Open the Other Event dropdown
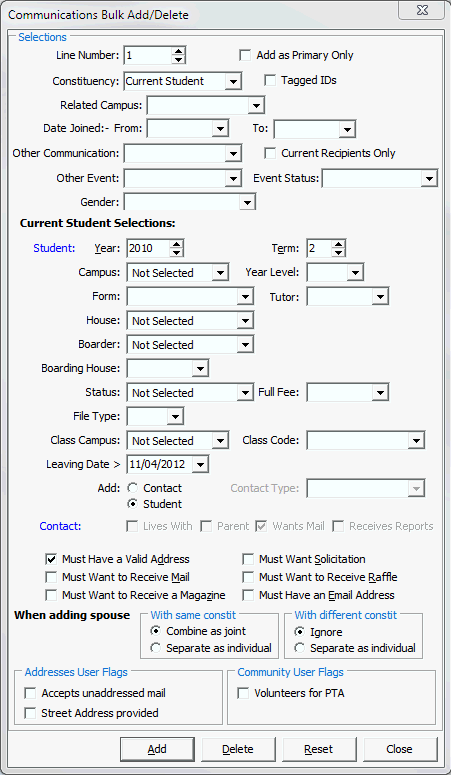Viewport: 451px width, 775px height. click(x=232, y=178)
